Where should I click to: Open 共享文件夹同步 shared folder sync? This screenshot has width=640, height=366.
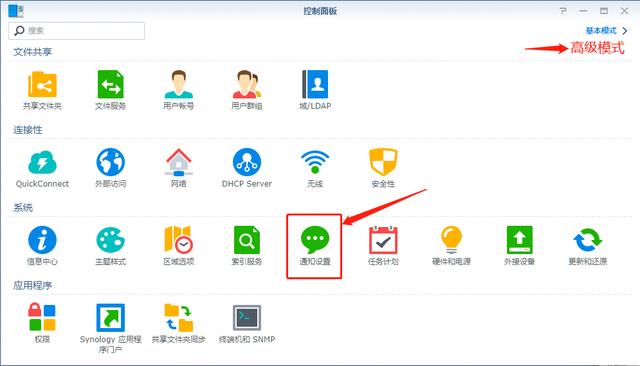point(179,317)
